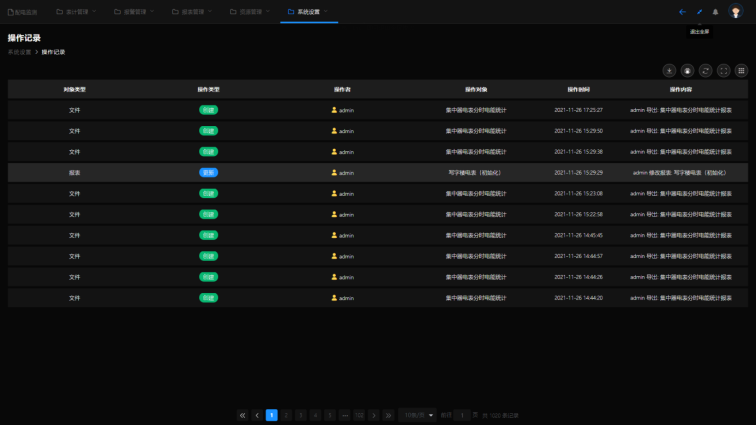This screenshot has width=756, height=425.
Task: Go to previous page arrow
Action: coord(257,415)
